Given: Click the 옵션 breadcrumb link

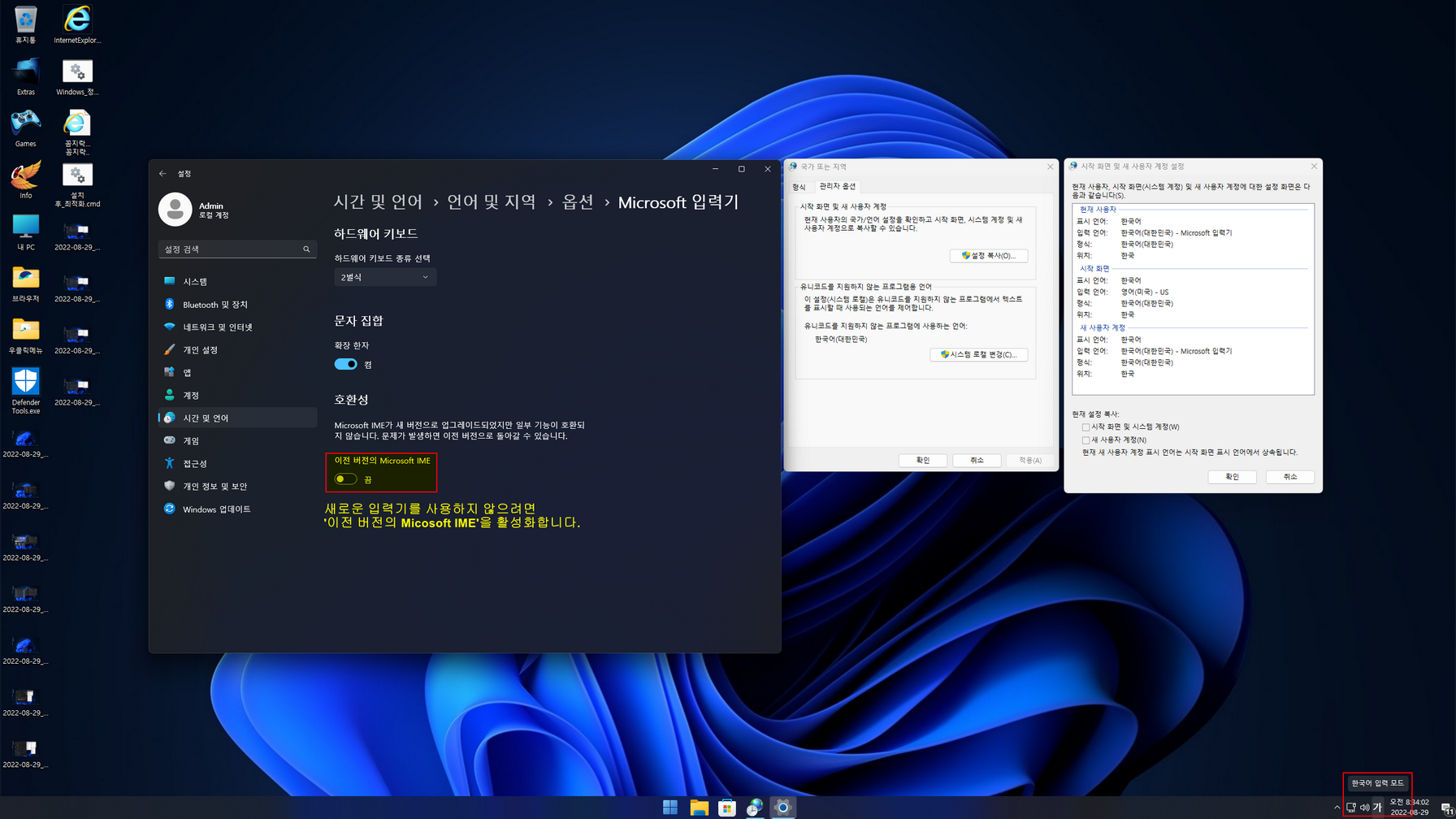Looking at the screenshot, I should (578, 201).
